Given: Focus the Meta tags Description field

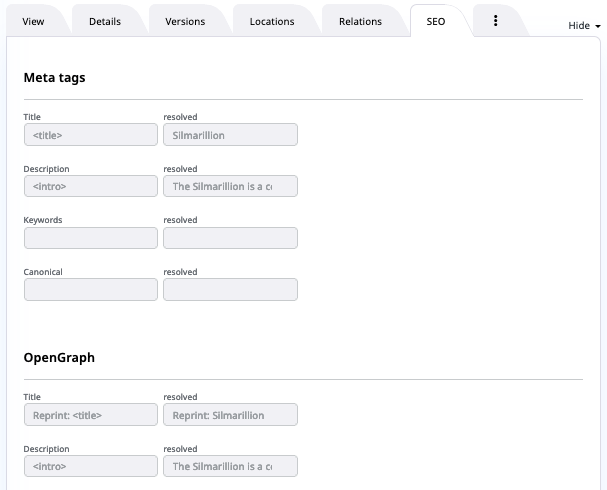Looking at the screenshot, I should pyautogui.click(x=90, y=186).
